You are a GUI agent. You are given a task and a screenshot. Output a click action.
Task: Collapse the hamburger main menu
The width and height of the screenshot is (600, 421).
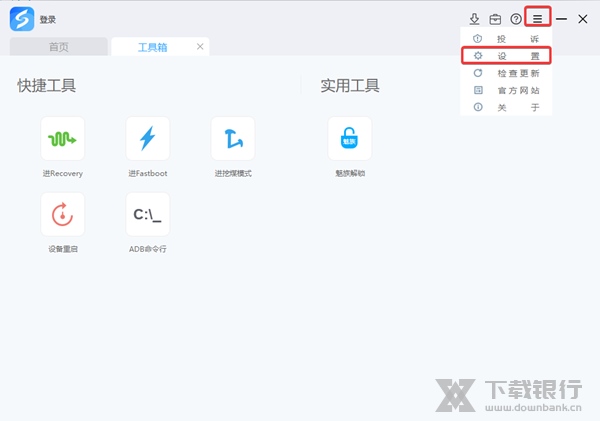point(538,19)
